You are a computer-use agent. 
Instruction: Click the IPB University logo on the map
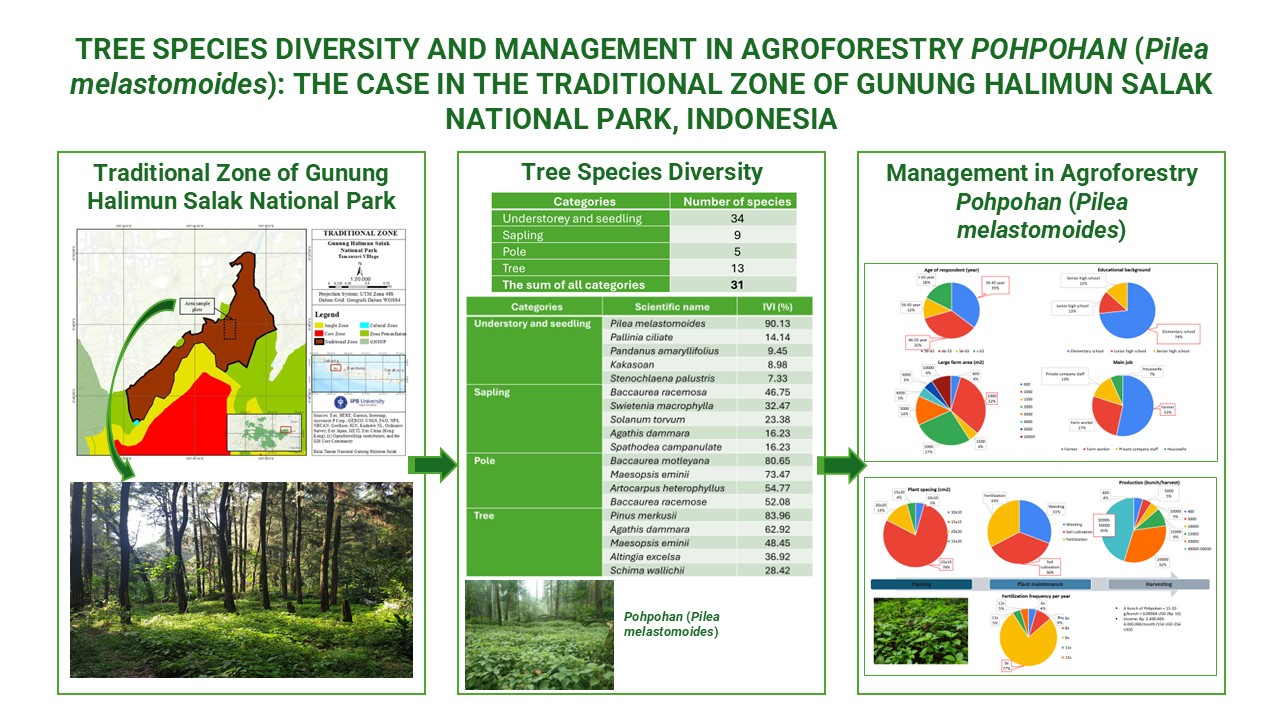click(359, 402)
